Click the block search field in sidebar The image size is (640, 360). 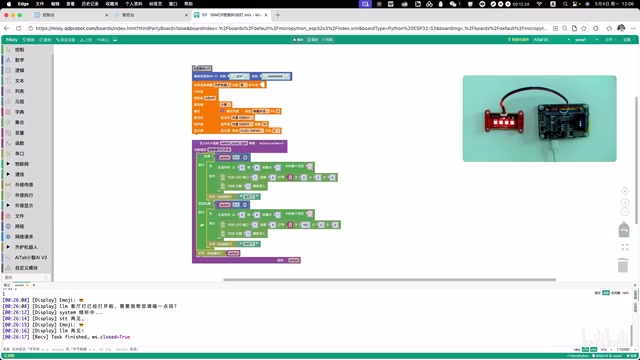(26, 278)
